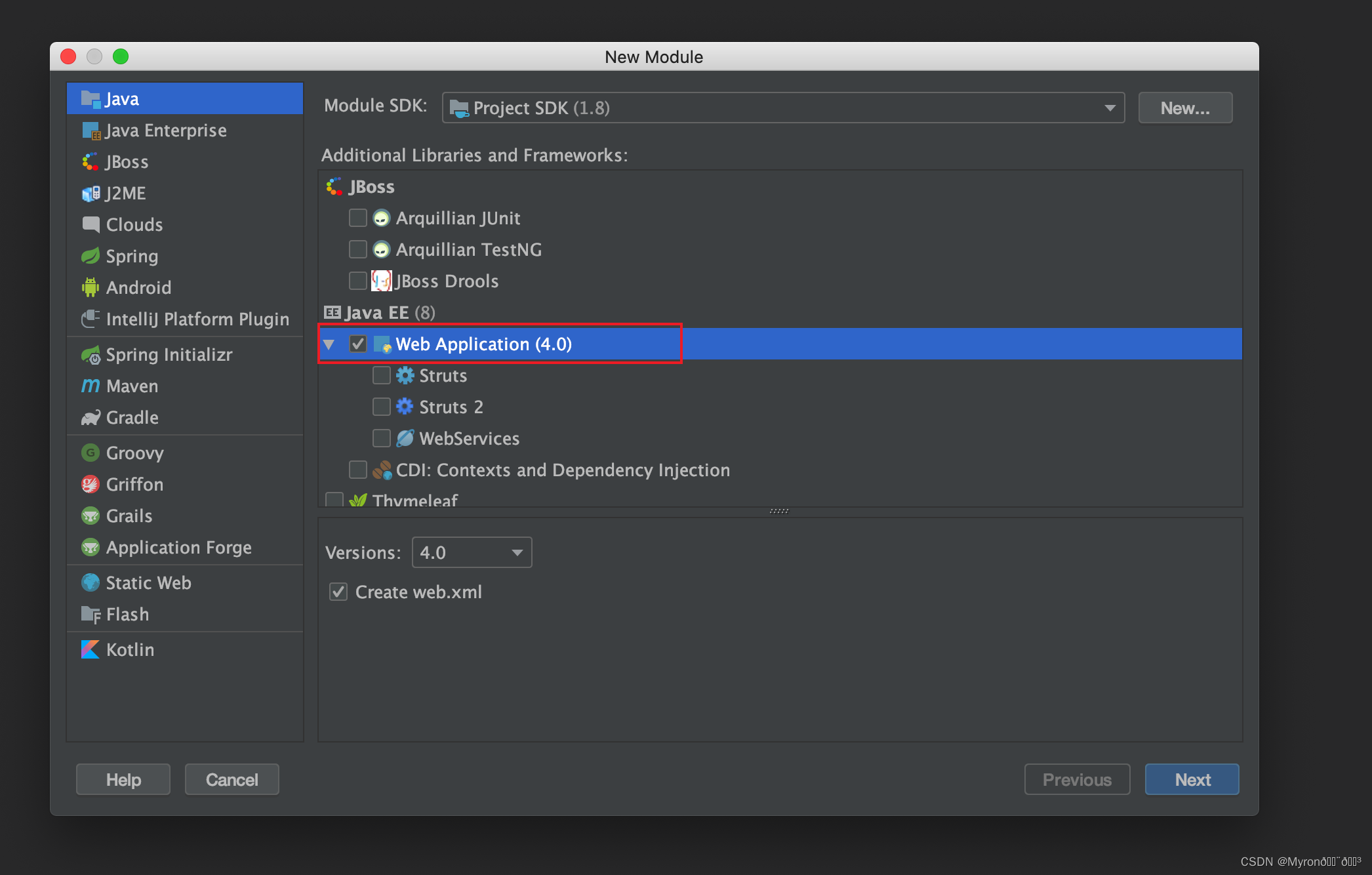Click the Static Web globe icon

point(91,582)
